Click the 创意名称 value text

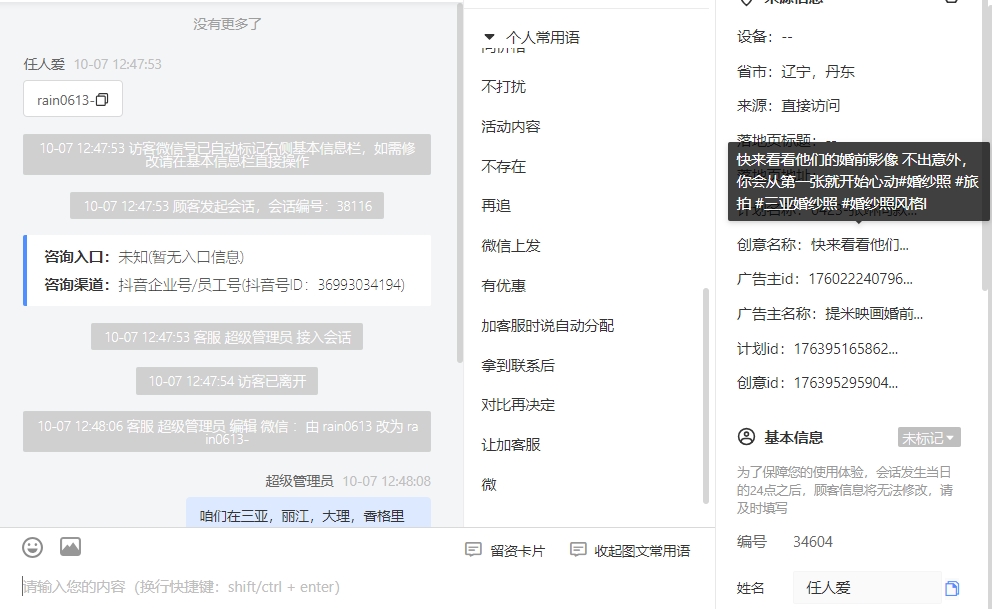860,245
